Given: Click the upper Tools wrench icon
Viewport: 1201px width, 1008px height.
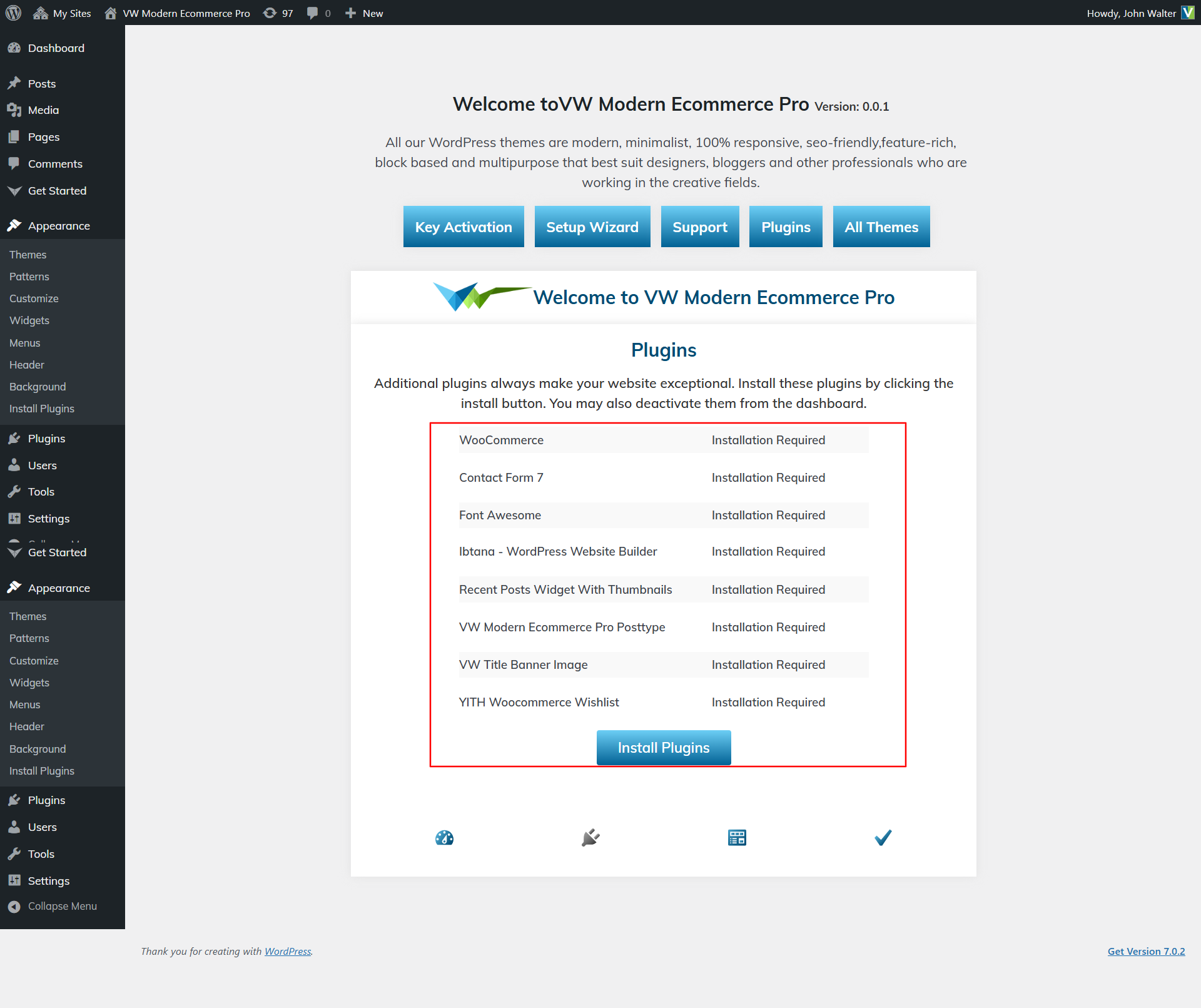Looking at the screenshot, I should pyautogui.click(x=14, y=492).
